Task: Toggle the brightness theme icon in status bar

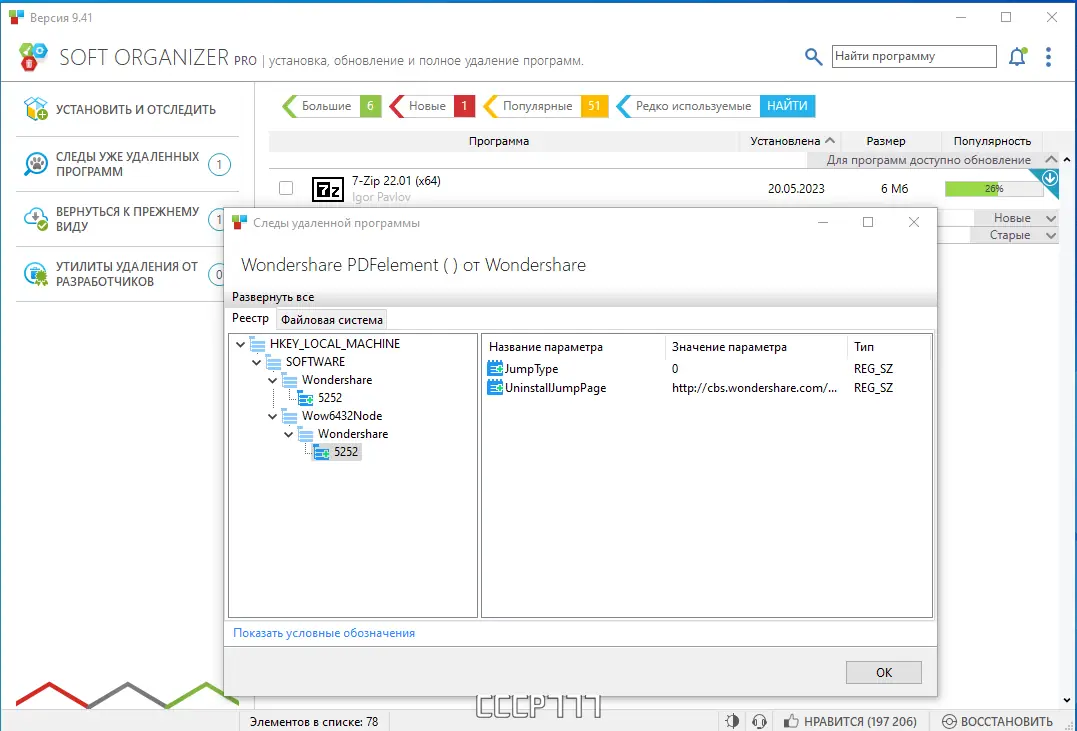Action: point(732,721)
